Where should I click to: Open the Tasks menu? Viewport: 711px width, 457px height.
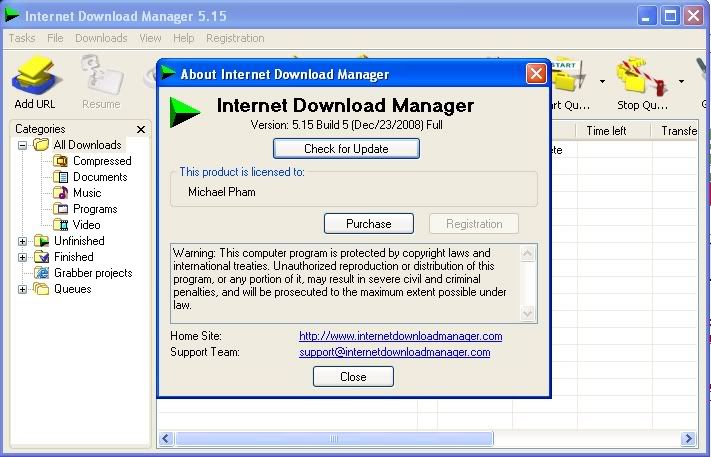(x=22, y=38)
